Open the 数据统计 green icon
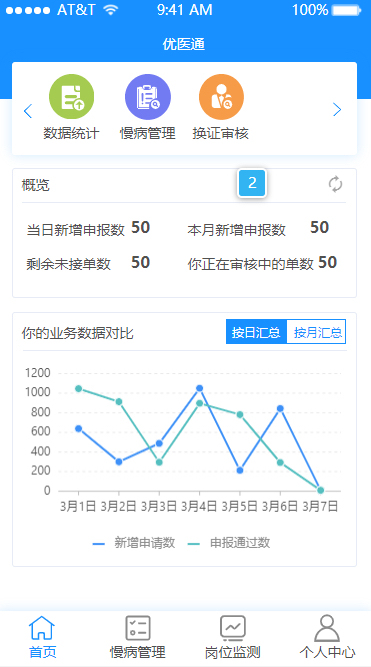This screenshot has height=667, width=371. pyautogui.click(x=71, y=97)
